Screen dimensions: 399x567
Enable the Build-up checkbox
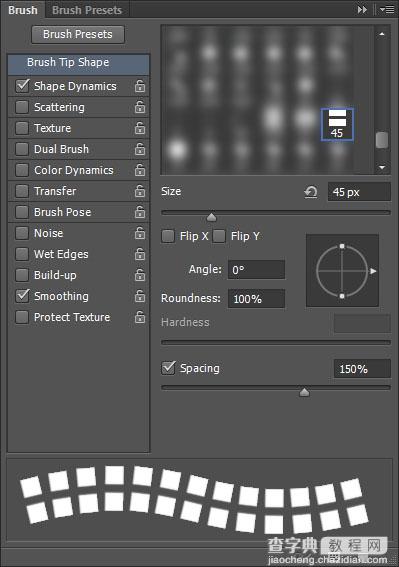tap(22, 275)
